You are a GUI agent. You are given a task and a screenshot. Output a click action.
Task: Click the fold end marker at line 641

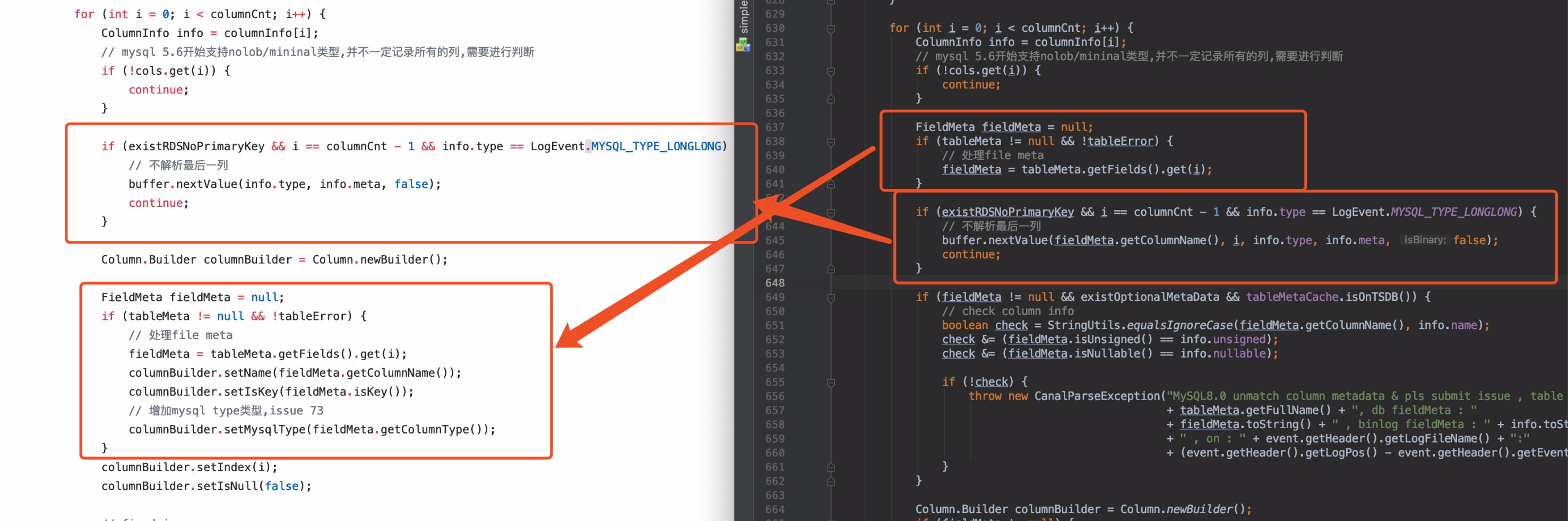pos(831,184)
